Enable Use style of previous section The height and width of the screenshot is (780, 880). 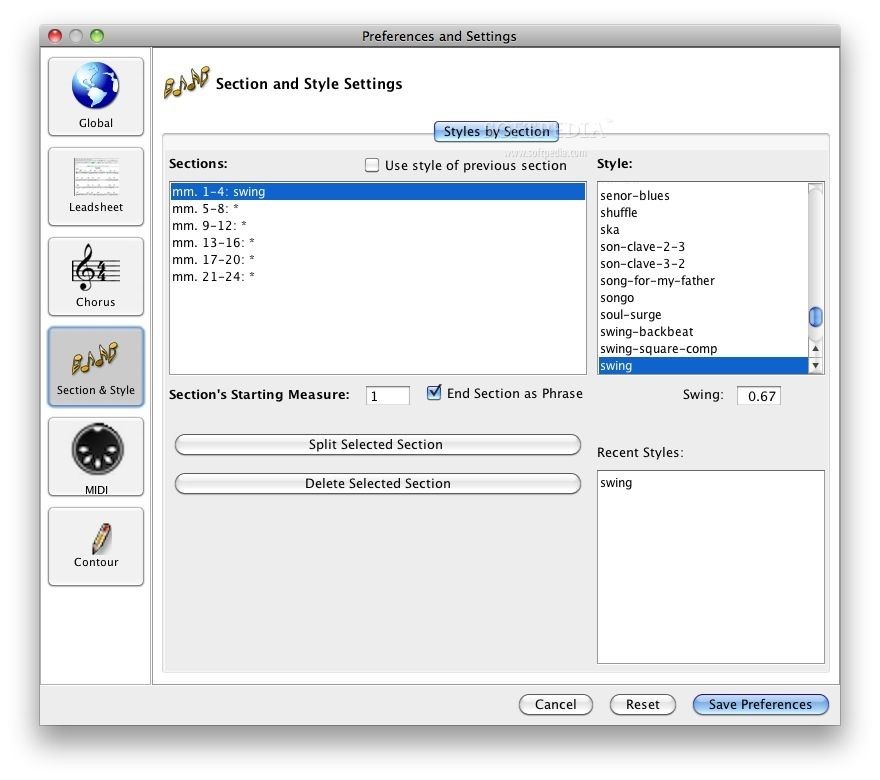tap(372, 165)
